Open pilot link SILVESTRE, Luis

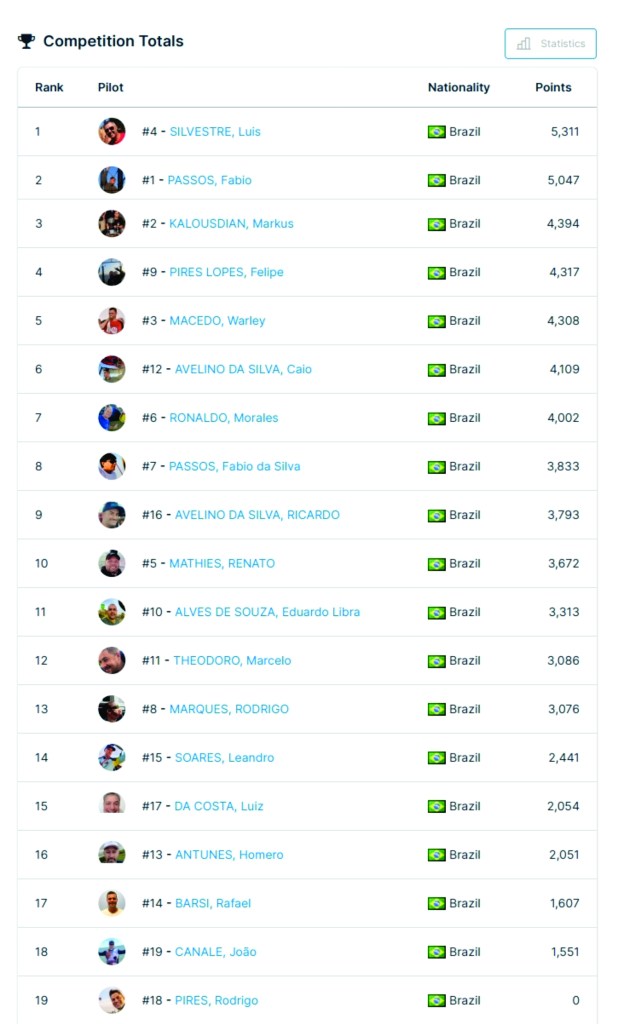pos(215,132)
